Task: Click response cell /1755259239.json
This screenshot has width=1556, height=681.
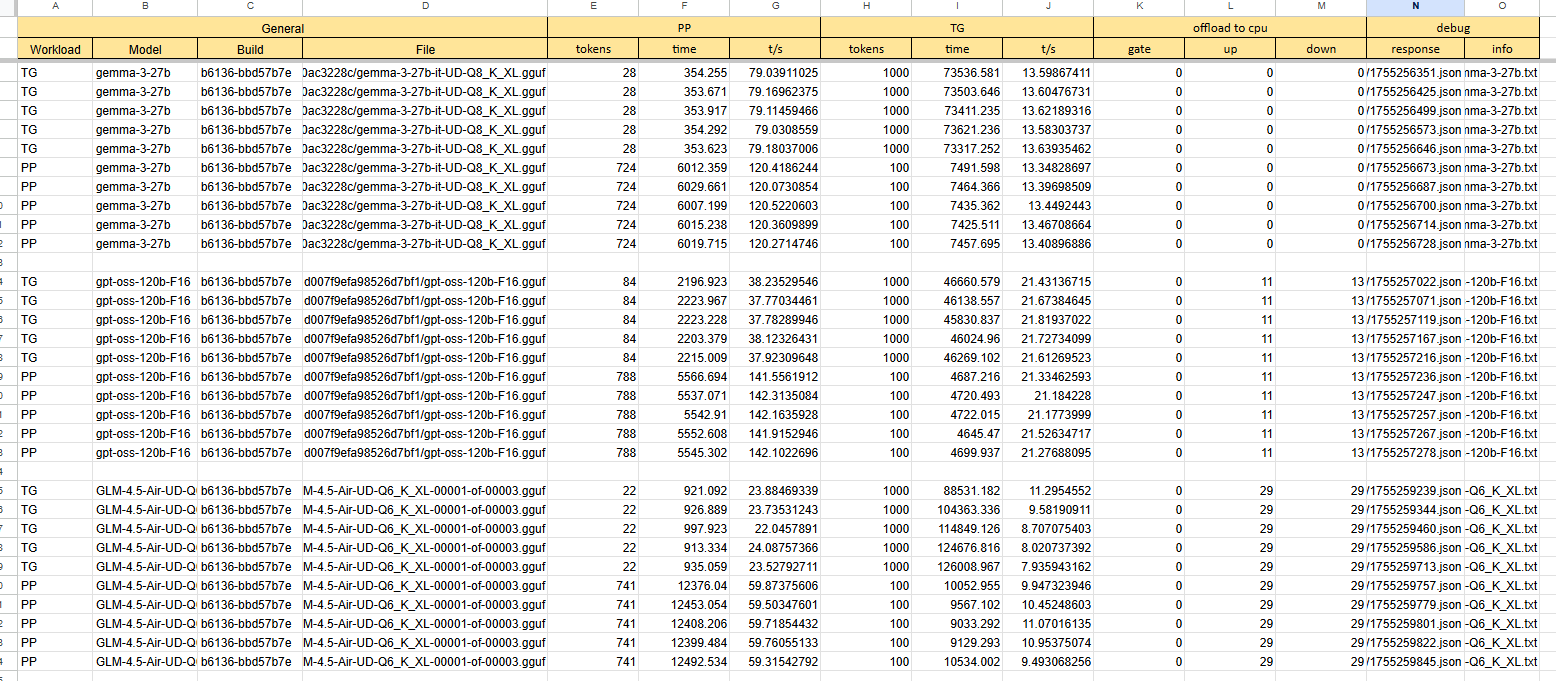Action: (x=1415, y=491)
